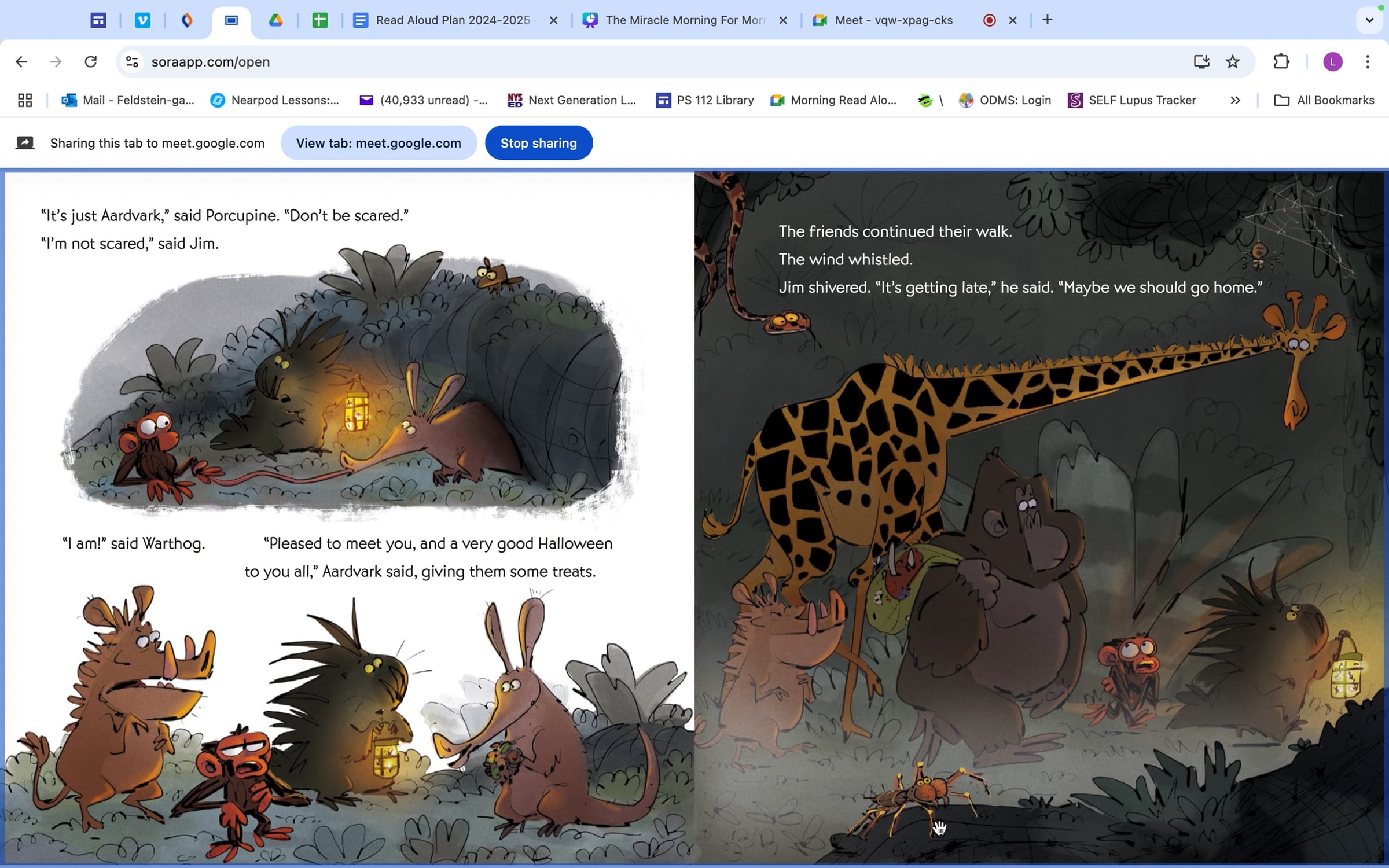This screenshot has width=1389, height=868.
Task: Open a new tab with plus button
Action: click(x=1048, y=20)
